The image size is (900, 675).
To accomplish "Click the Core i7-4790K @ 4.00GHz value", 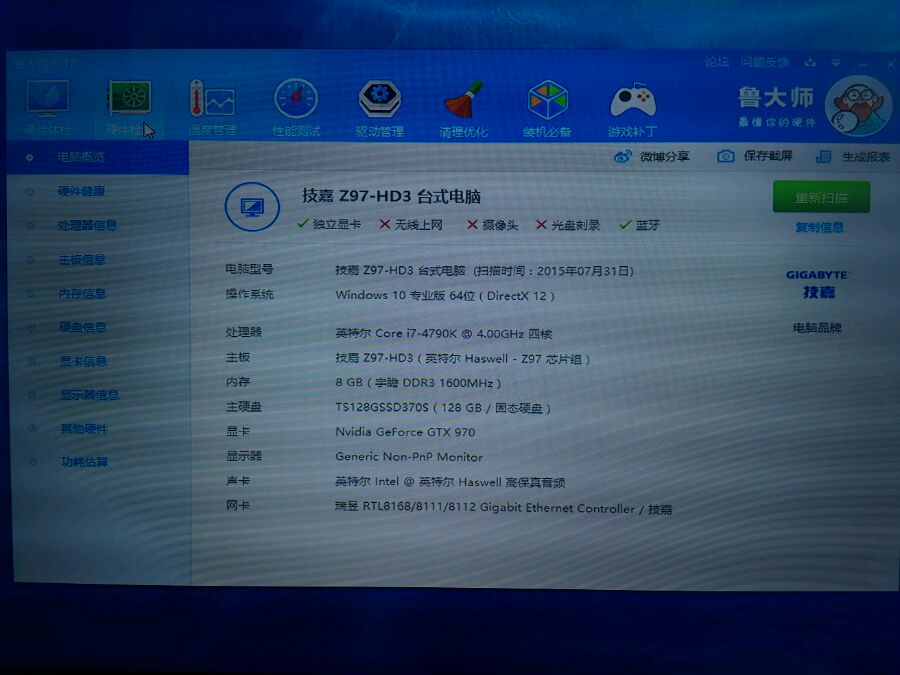I will click(444, 333).
